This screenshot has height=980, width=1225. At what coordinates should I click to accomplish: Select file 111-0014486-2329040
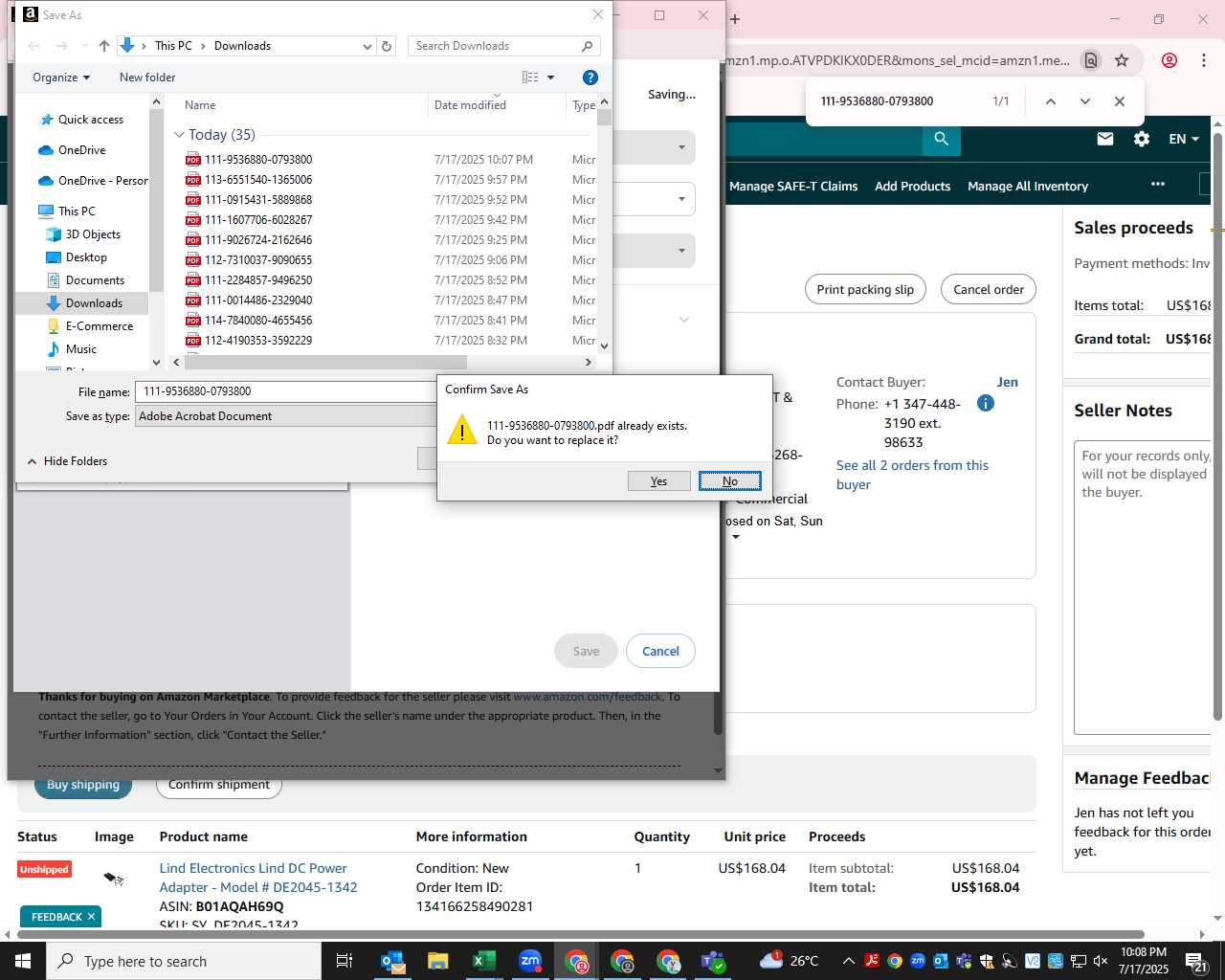(258, 301)
